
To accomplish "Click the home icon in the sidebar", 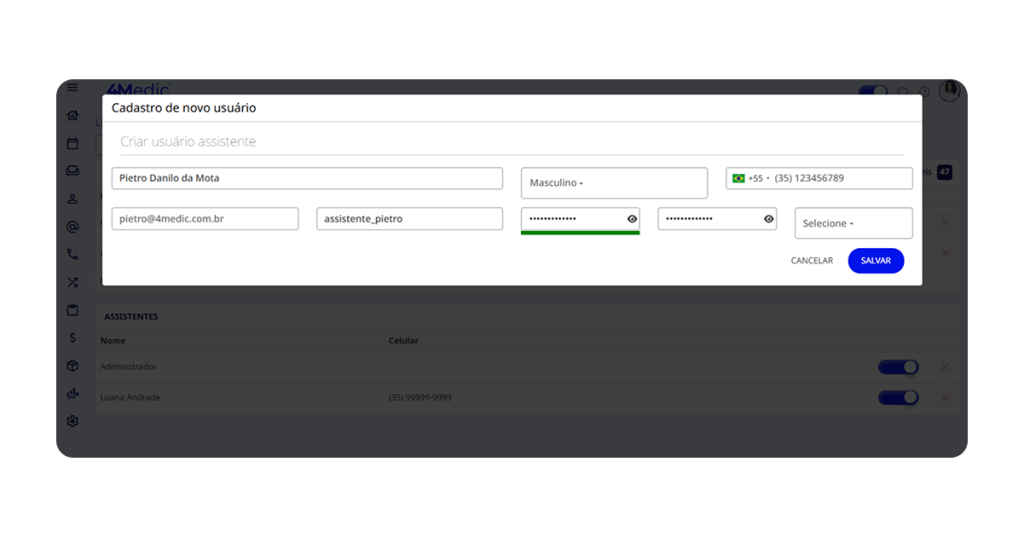I will [x=72, y=116].
